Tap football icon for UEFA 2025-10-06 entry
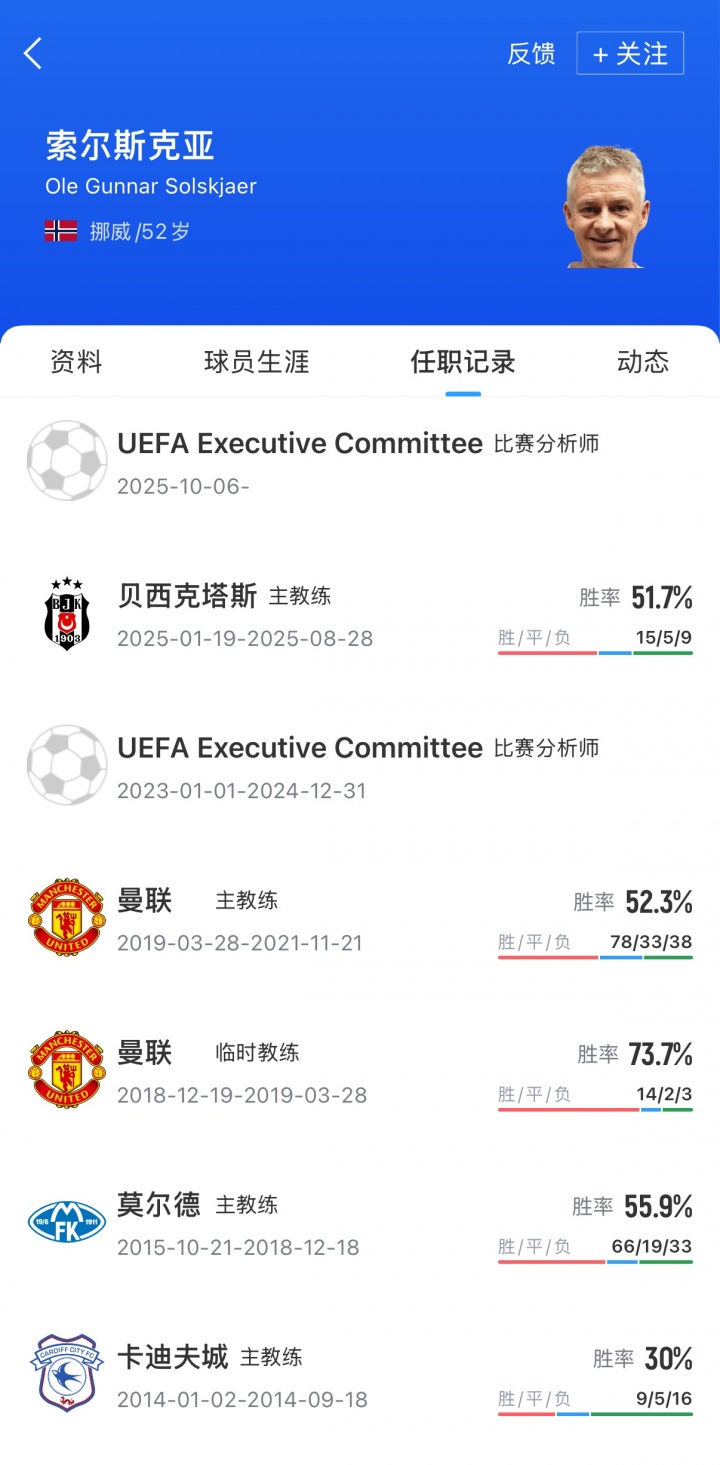Viewport: 720px width, 1465px height. point(67,461)
